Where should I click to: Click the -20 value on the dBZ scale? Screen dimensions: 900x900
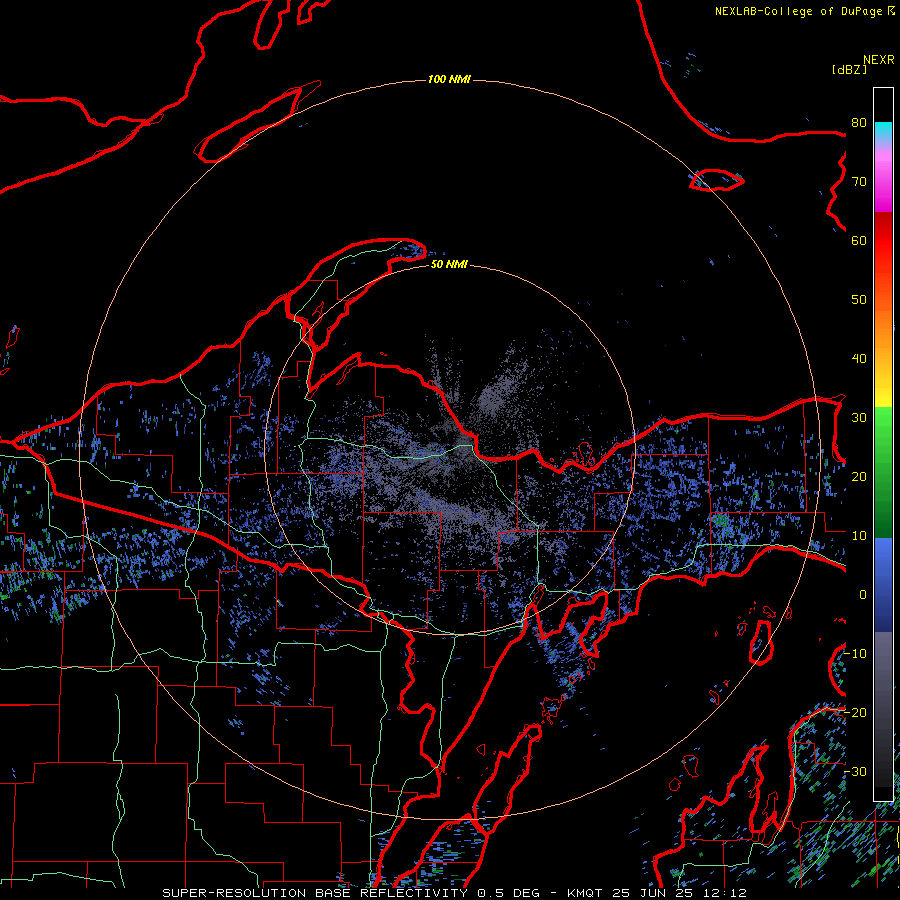[x=855, y=713]
